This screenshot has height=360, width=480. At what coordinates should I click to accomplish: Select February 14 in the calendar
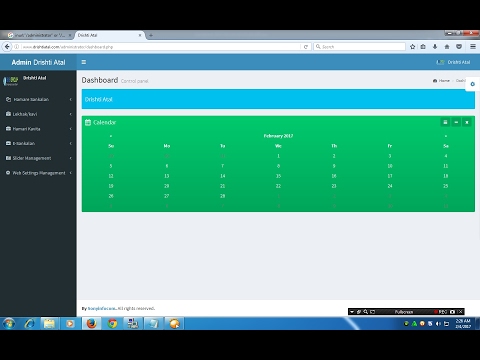point(223,176)
